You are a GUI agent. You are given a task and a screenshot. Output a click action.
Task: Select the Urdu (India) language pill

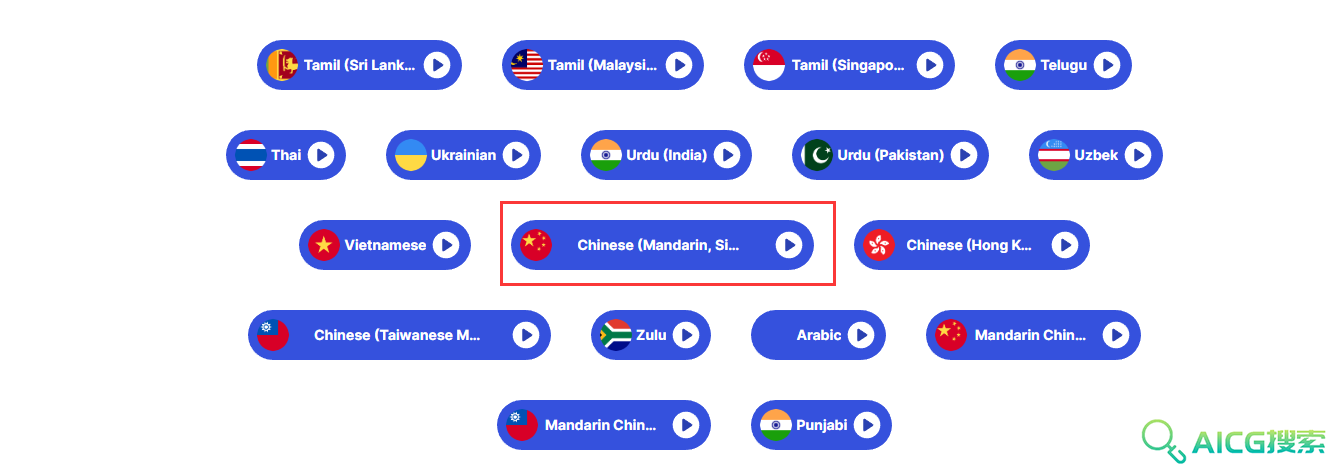[x=665, y=155]
